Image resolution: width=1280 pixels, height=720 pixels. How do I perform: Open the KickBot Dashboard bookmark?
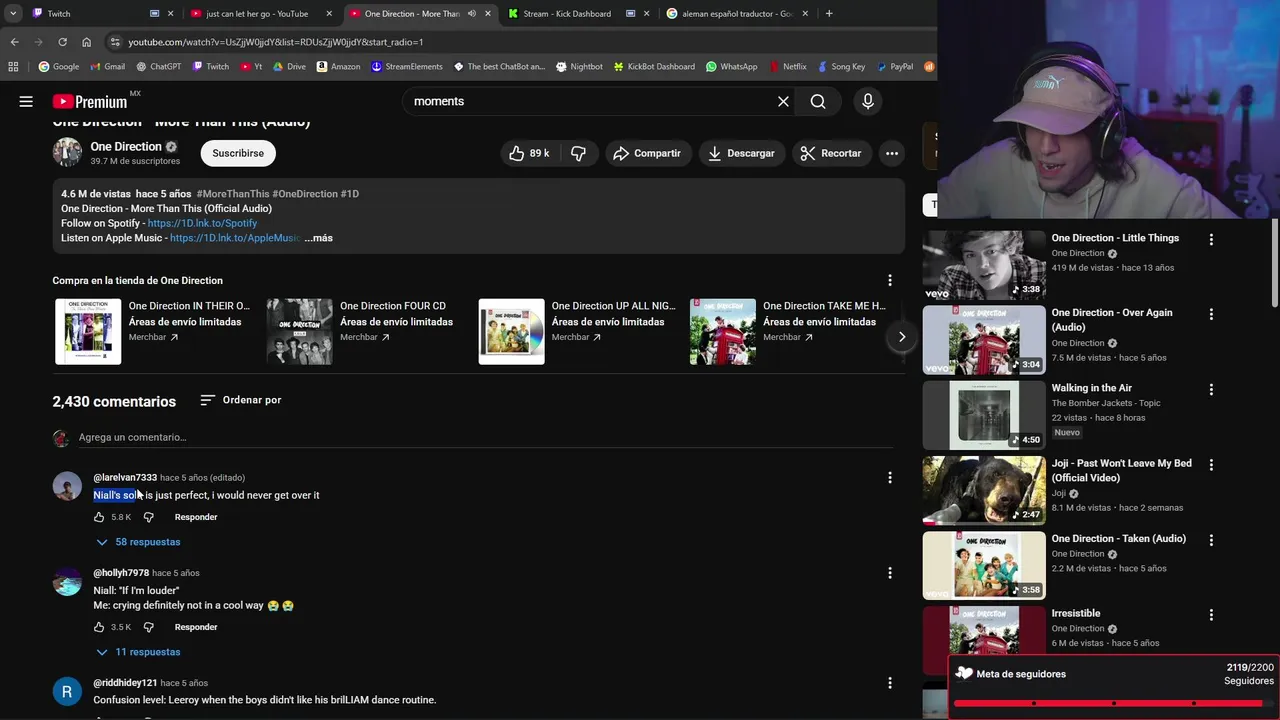pyautogui.click(x=653, y=66)
